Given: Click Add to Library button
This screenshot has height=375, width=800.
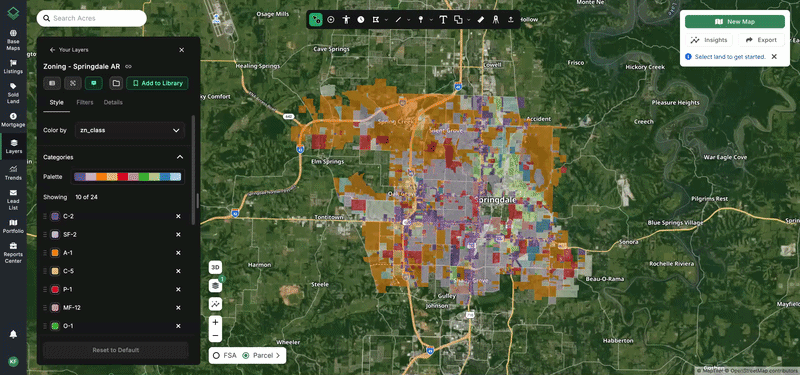Looking at the screenshot, I should 158,83.
